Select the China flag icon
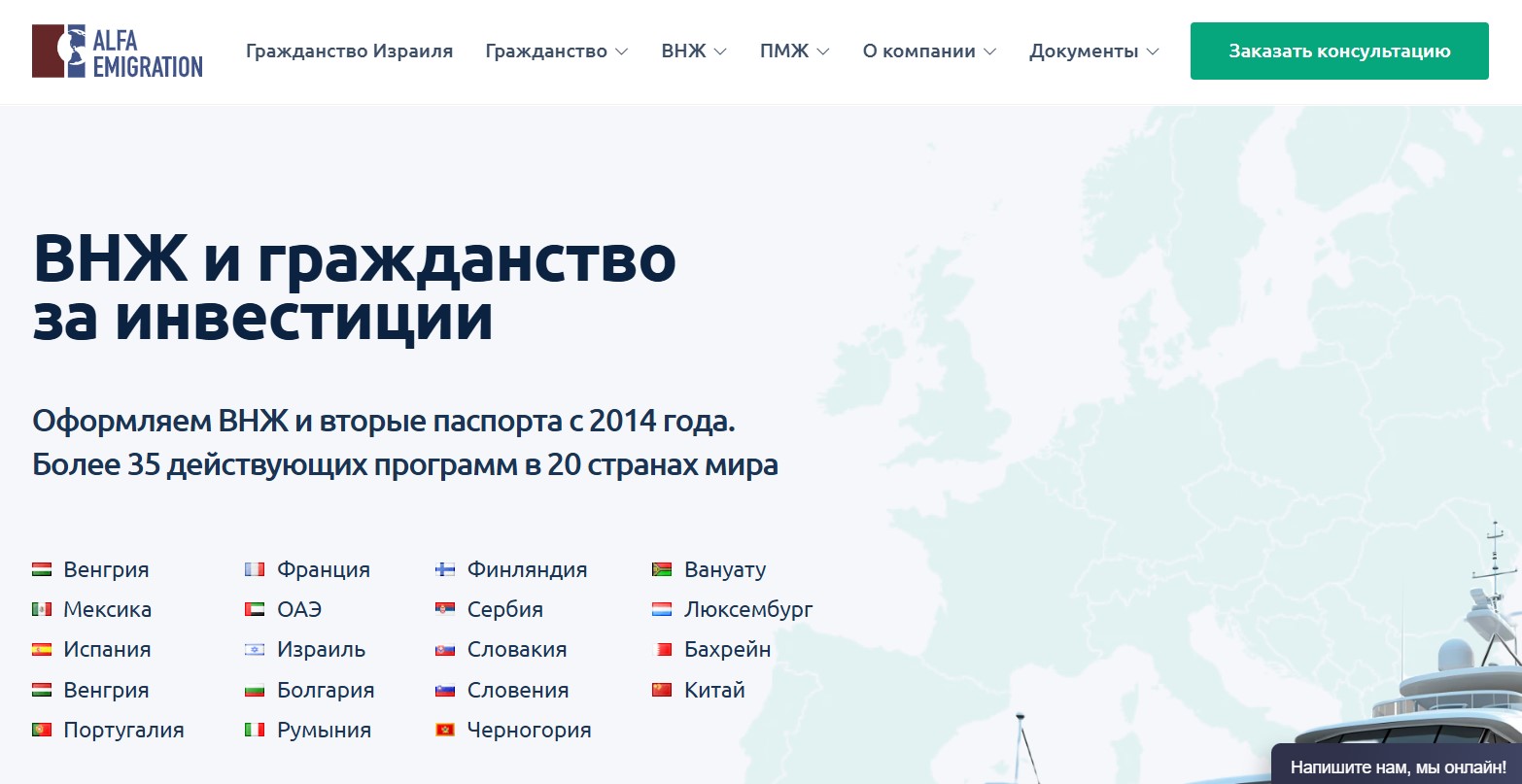Viewport: 1522px width, 784px height. 661,690
